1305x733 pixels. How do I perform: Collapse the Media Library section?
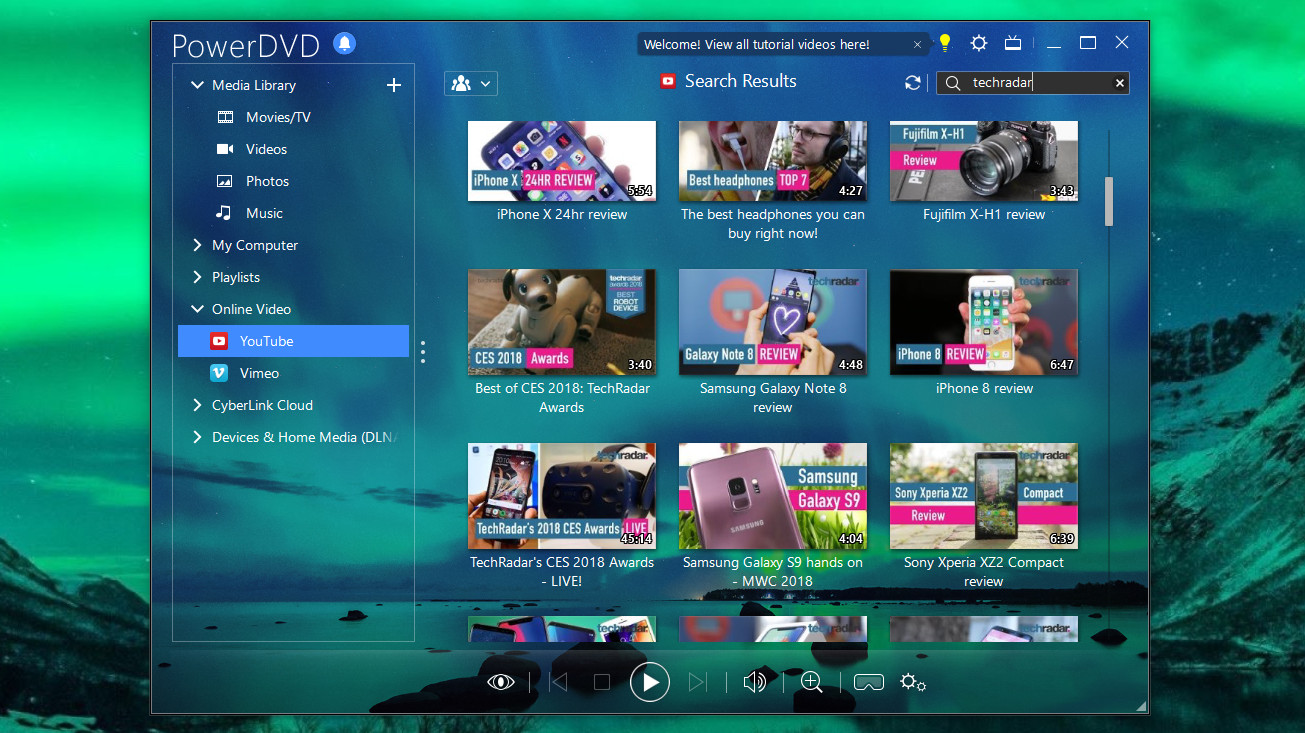point(197,85)
